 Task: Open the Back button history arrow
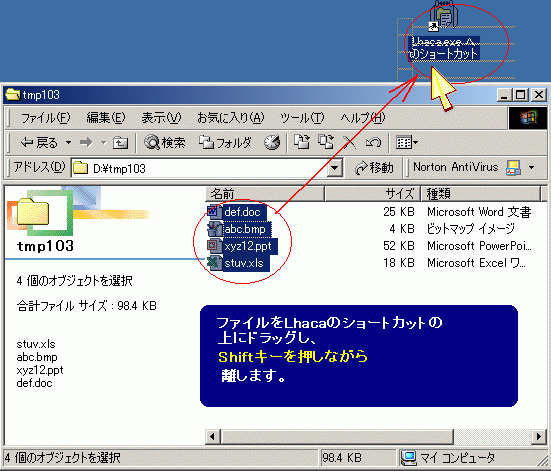[x=69, y=143]
